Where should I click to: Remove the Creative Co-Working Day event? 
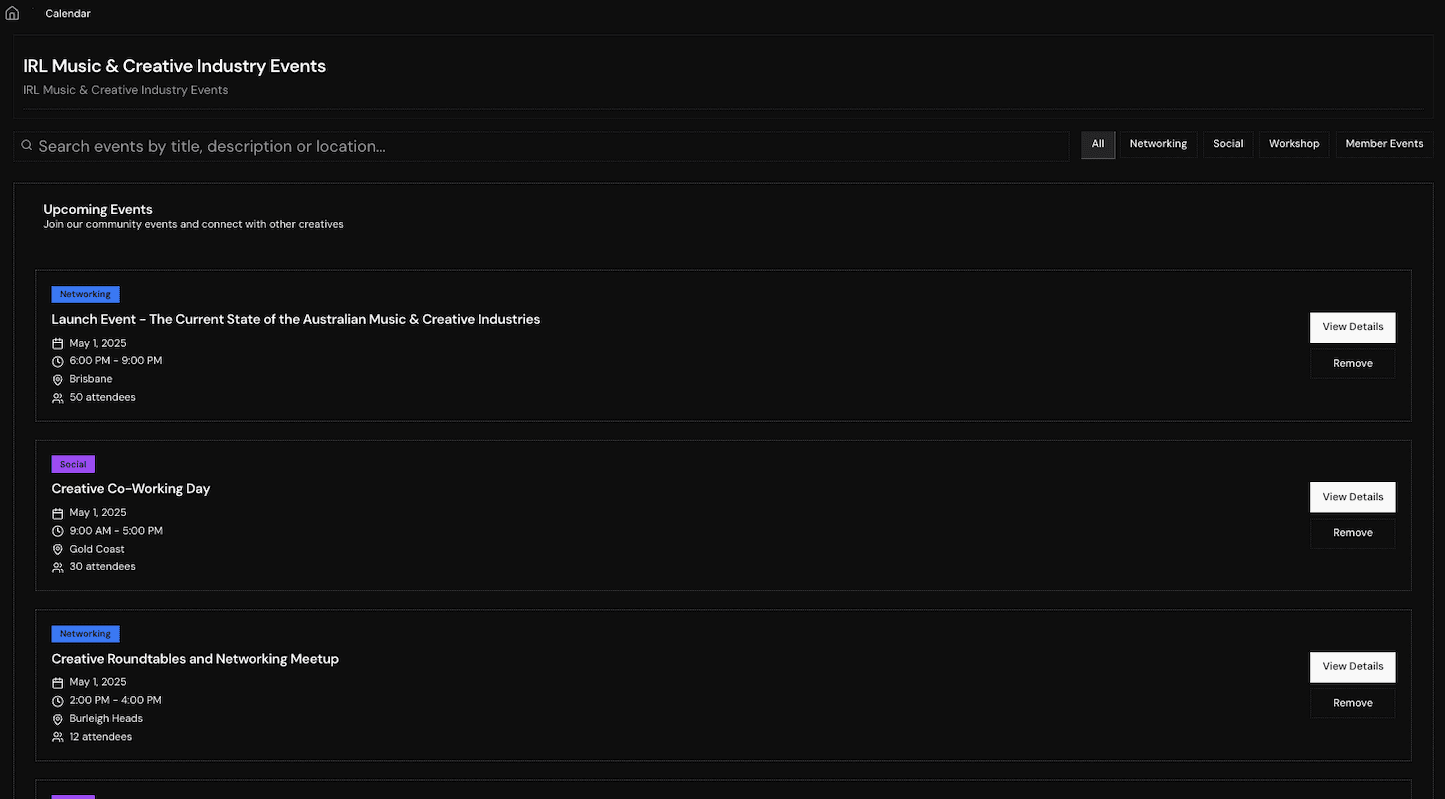pos(1353,533)
